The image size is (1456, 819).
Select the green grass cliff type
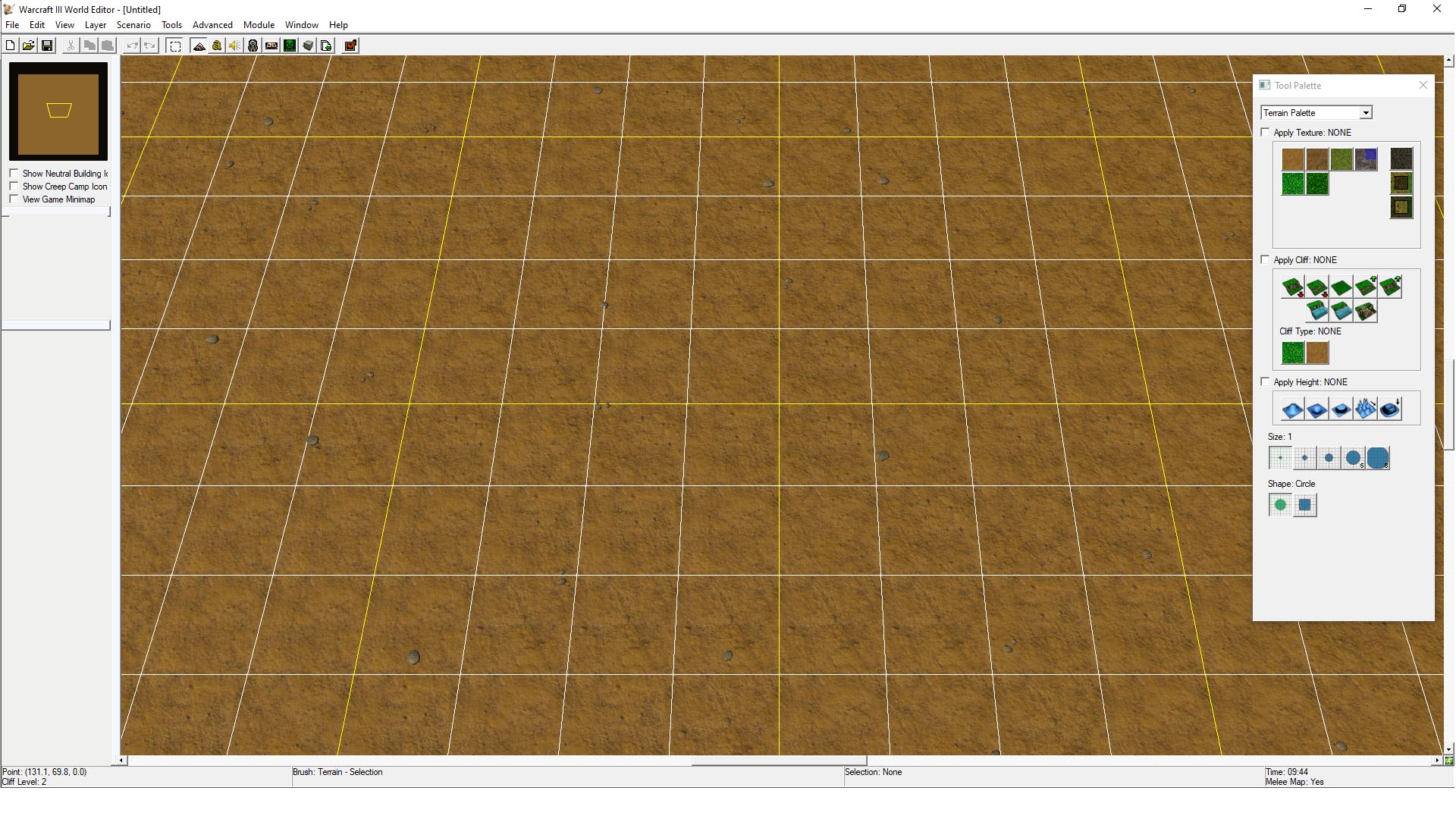coord(1292,352)
